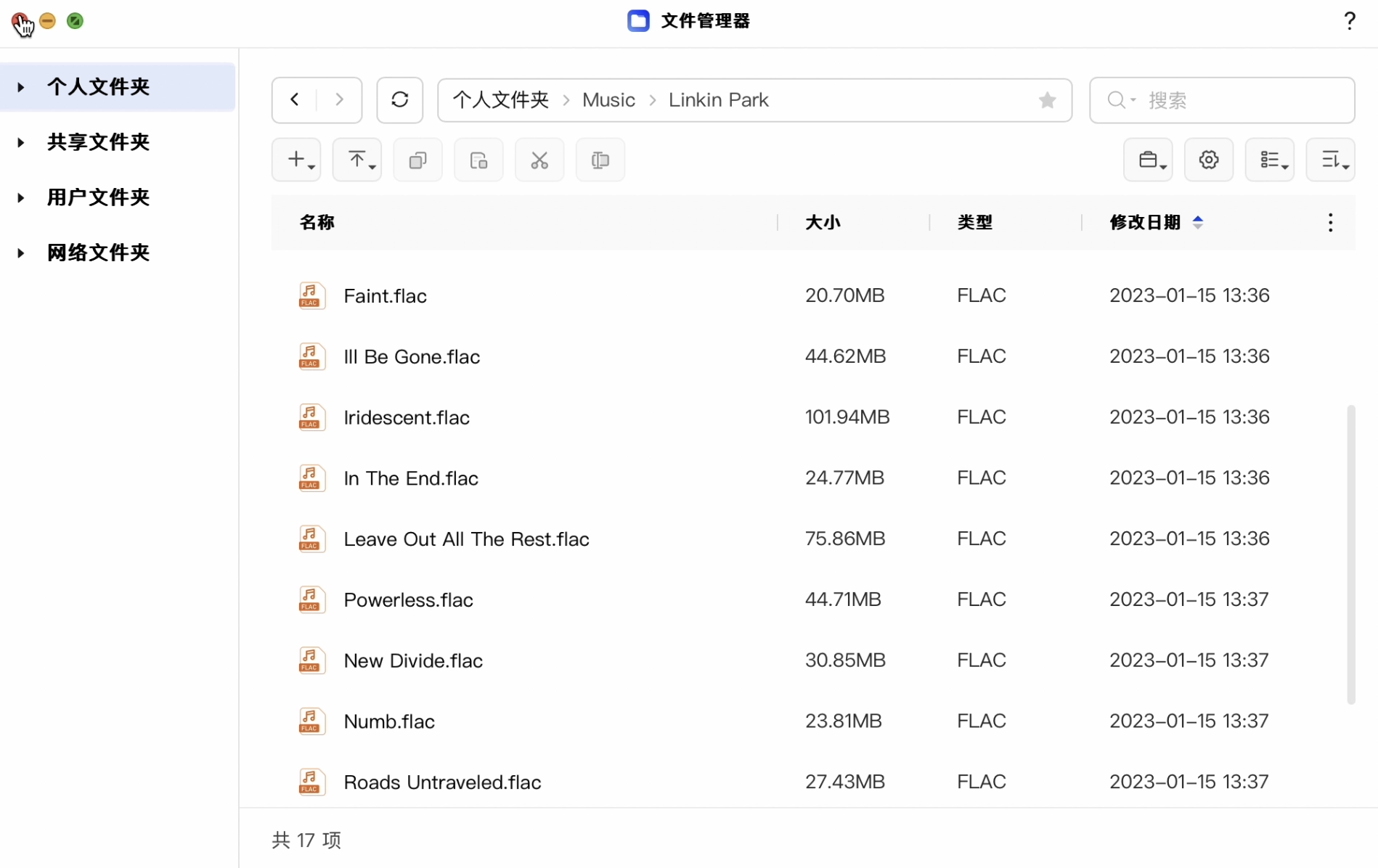1378x868 pixels.
Task: Click the 搜索 search field
Action: [x=1234, y=100]
